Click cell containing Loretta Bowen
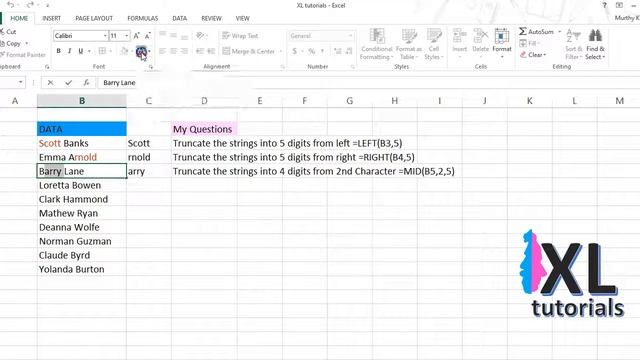Image resolution: width=640 pixels, height=360 pixels. click(82, 185)
